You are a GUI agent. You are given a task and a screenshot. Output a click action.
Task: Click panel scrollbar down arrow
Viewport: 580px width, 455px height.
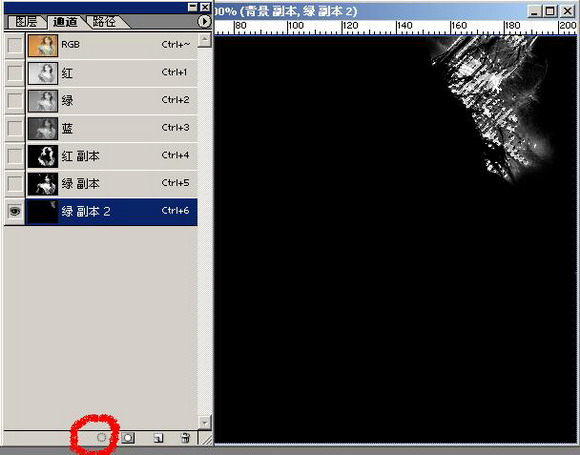tap(204, 422)
